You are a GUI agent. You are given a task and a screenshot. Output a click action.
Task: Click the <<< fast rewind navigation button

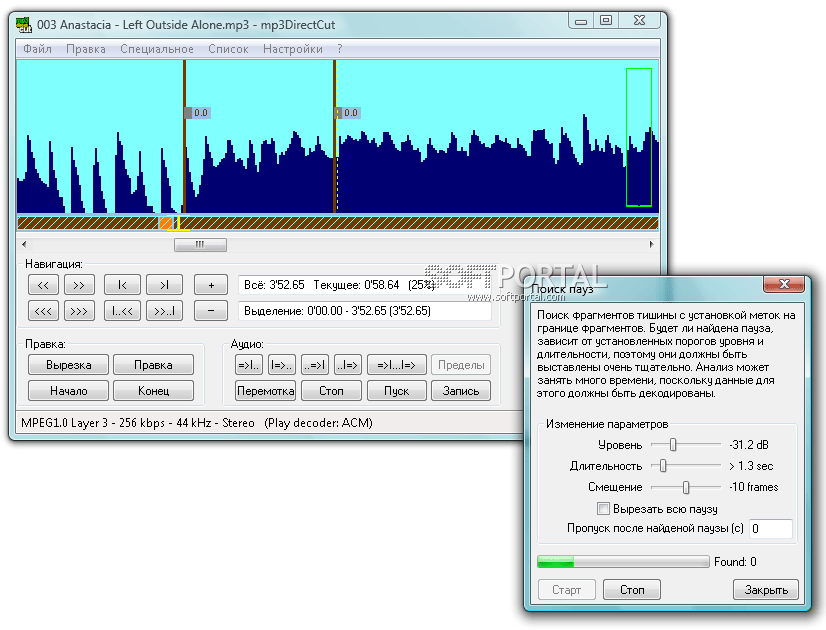point(43,311)
